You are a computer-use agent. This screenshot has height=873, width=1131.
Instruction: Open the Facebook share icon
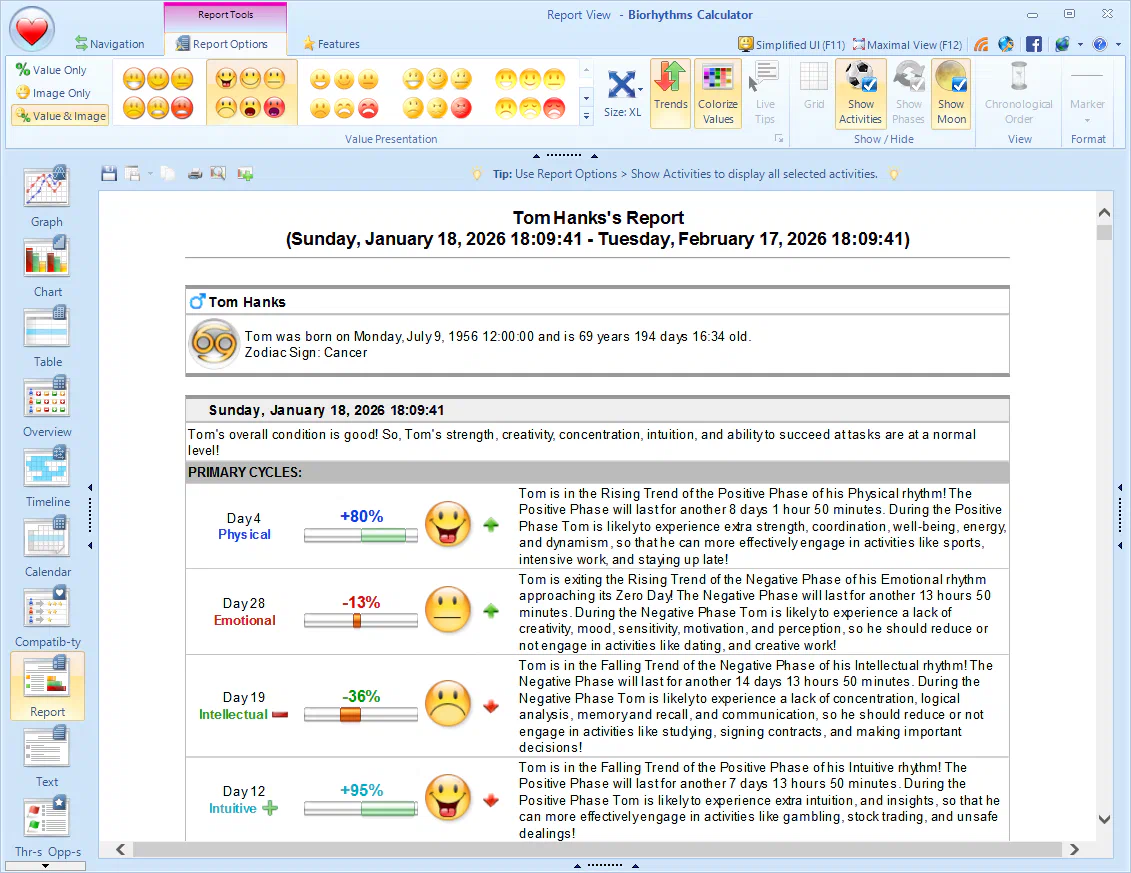click(1034, 44)
